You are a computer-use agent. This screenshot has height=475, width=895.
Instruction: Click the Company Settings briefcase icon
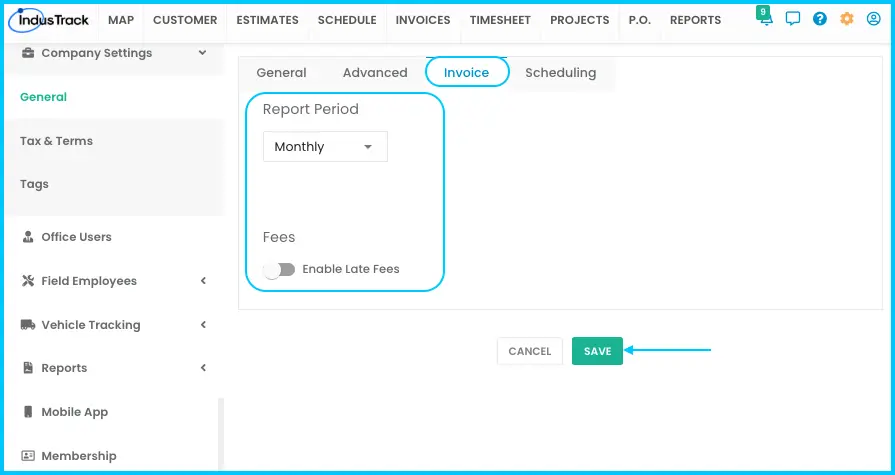[x=27, y=53]
